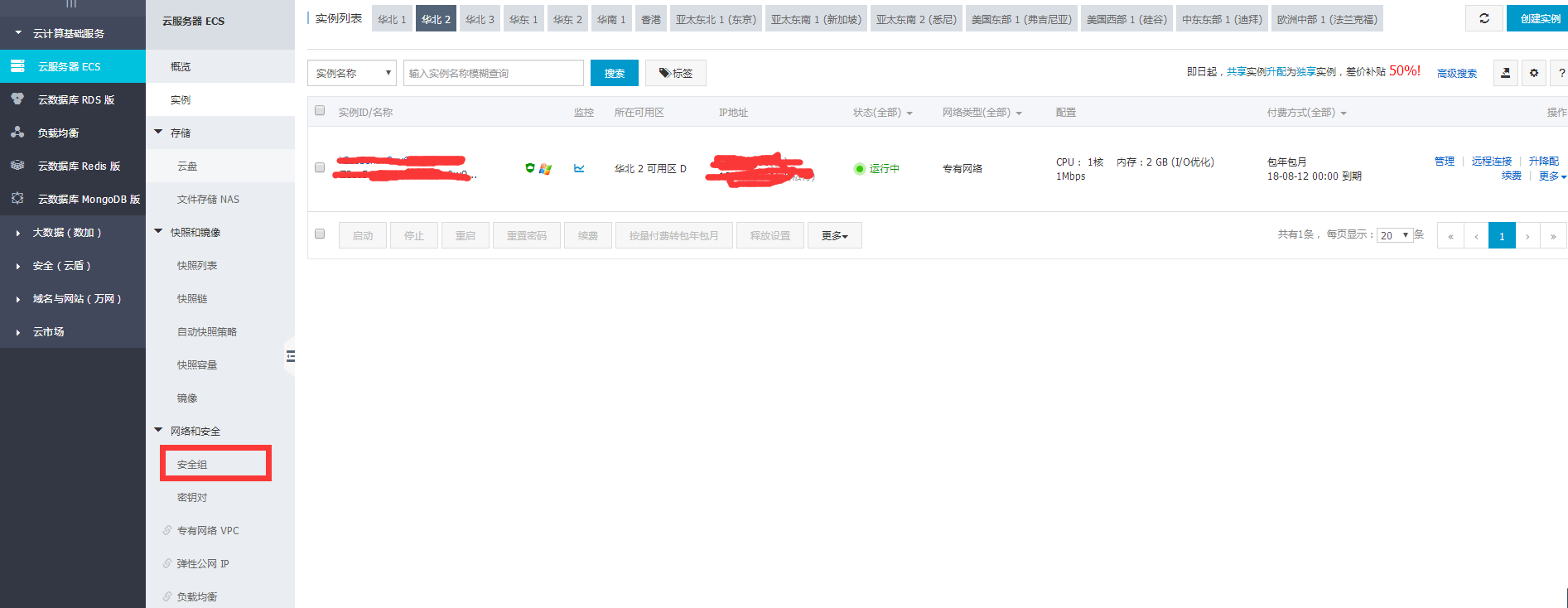
Task: Click 升降配 link for the instance
Action: pyautogui.click(x=1544, y=161)
